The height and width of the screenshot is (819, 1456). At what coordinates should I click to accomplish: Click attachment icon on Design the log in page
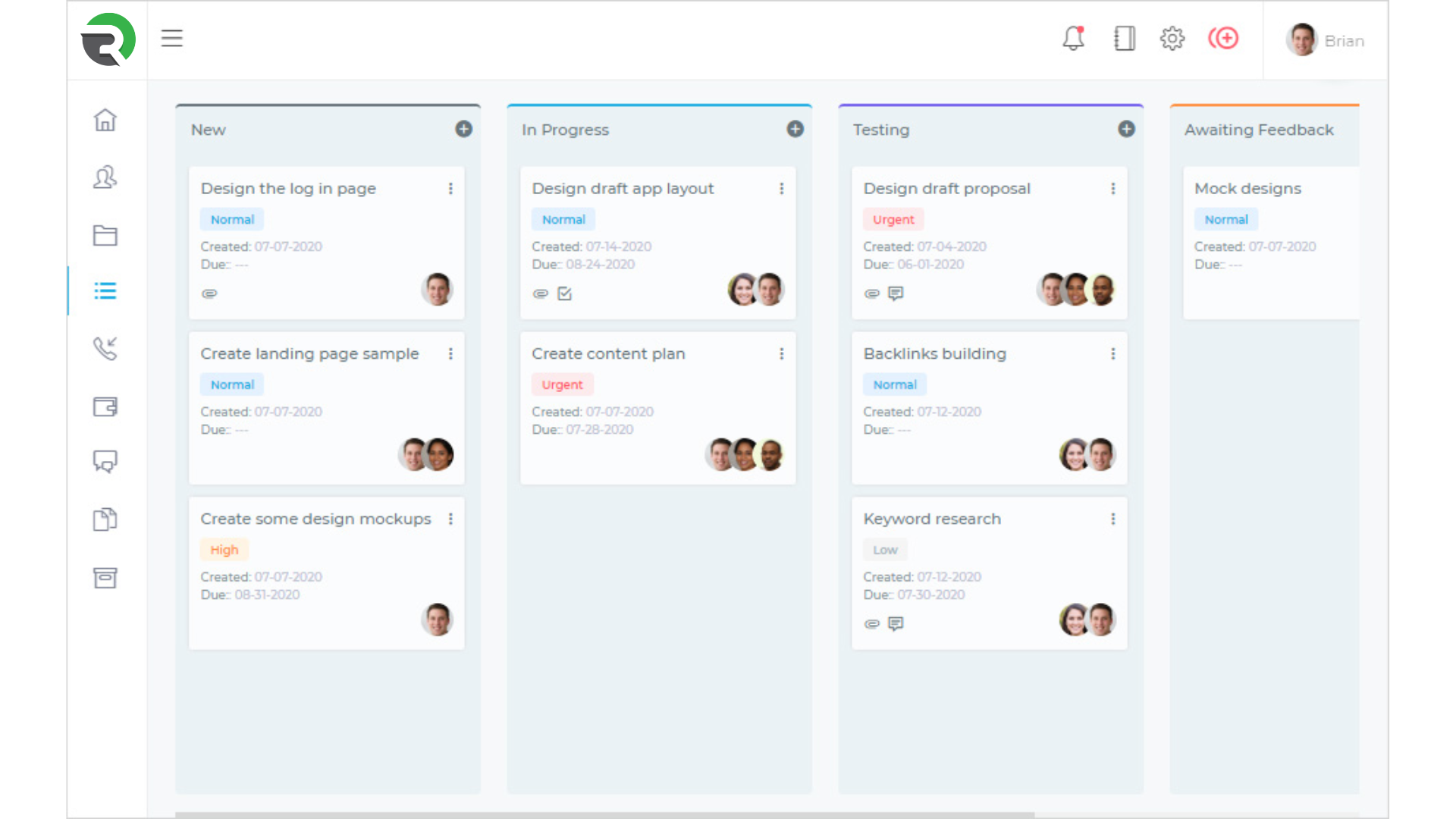[209, 293]
